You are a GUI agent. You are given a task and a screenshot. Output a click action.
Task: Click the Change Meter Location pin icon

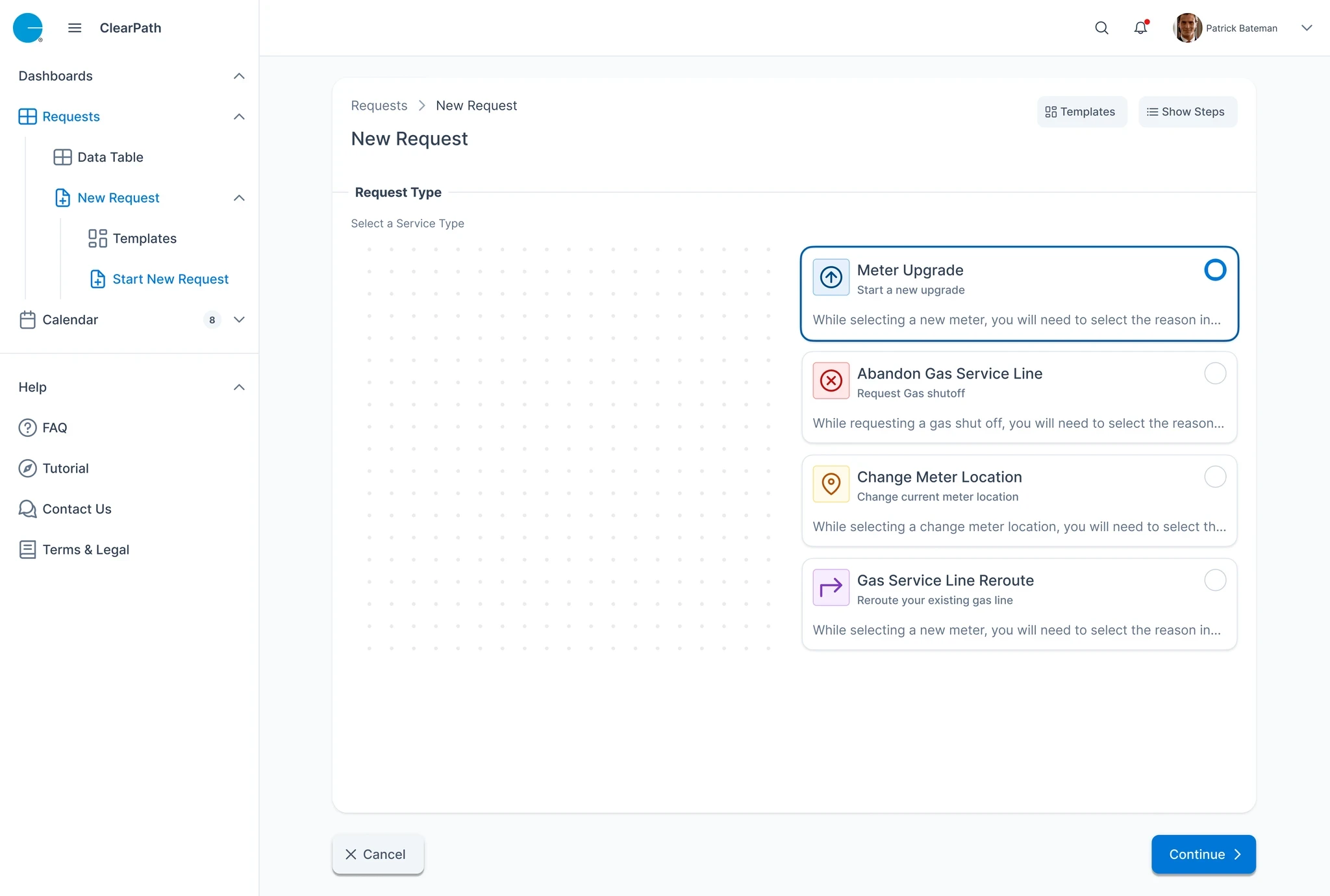(831, 484)
